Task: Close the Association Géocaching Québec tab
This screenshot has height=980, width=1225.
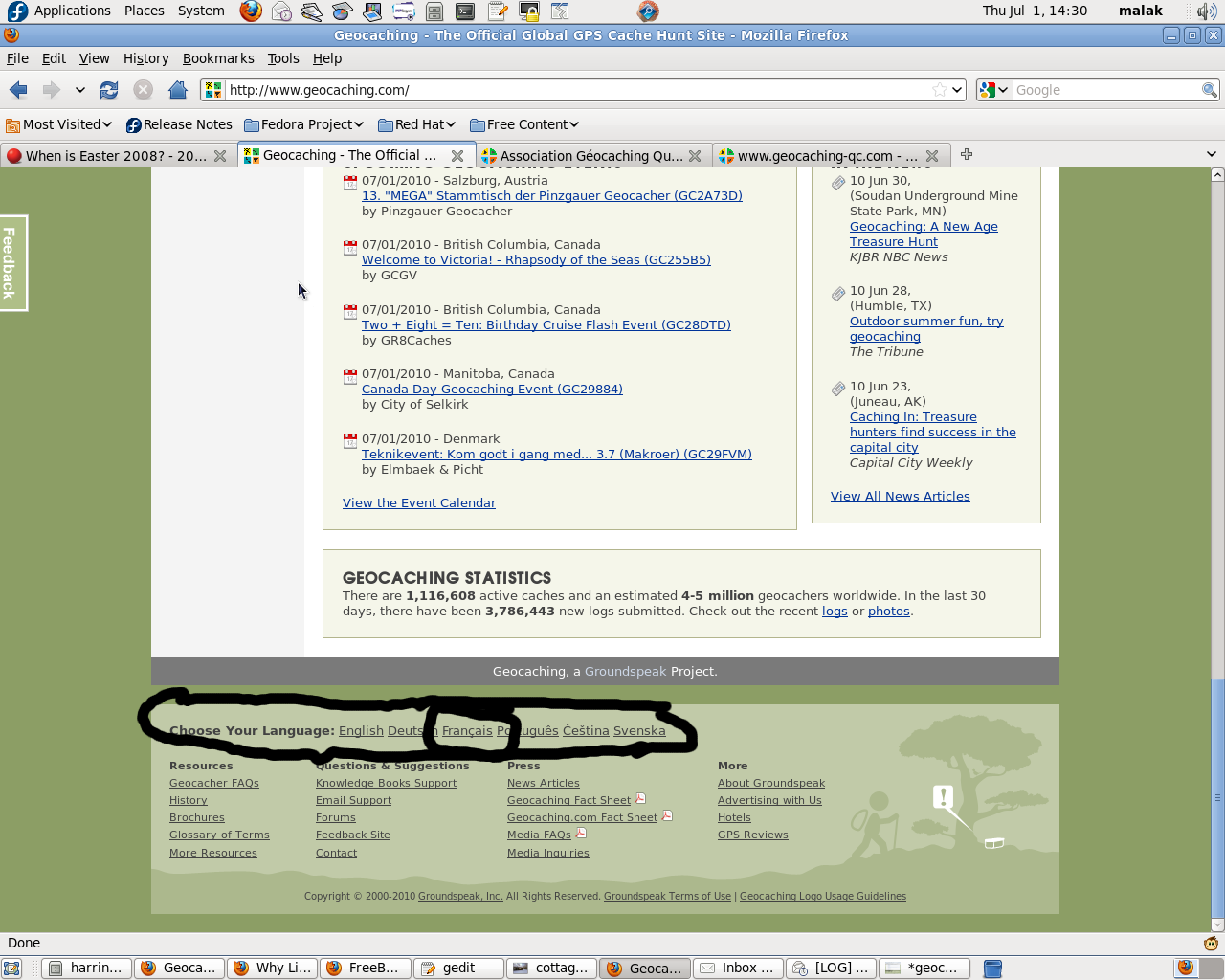Action: pyautogui.click(x=695, y=156)
